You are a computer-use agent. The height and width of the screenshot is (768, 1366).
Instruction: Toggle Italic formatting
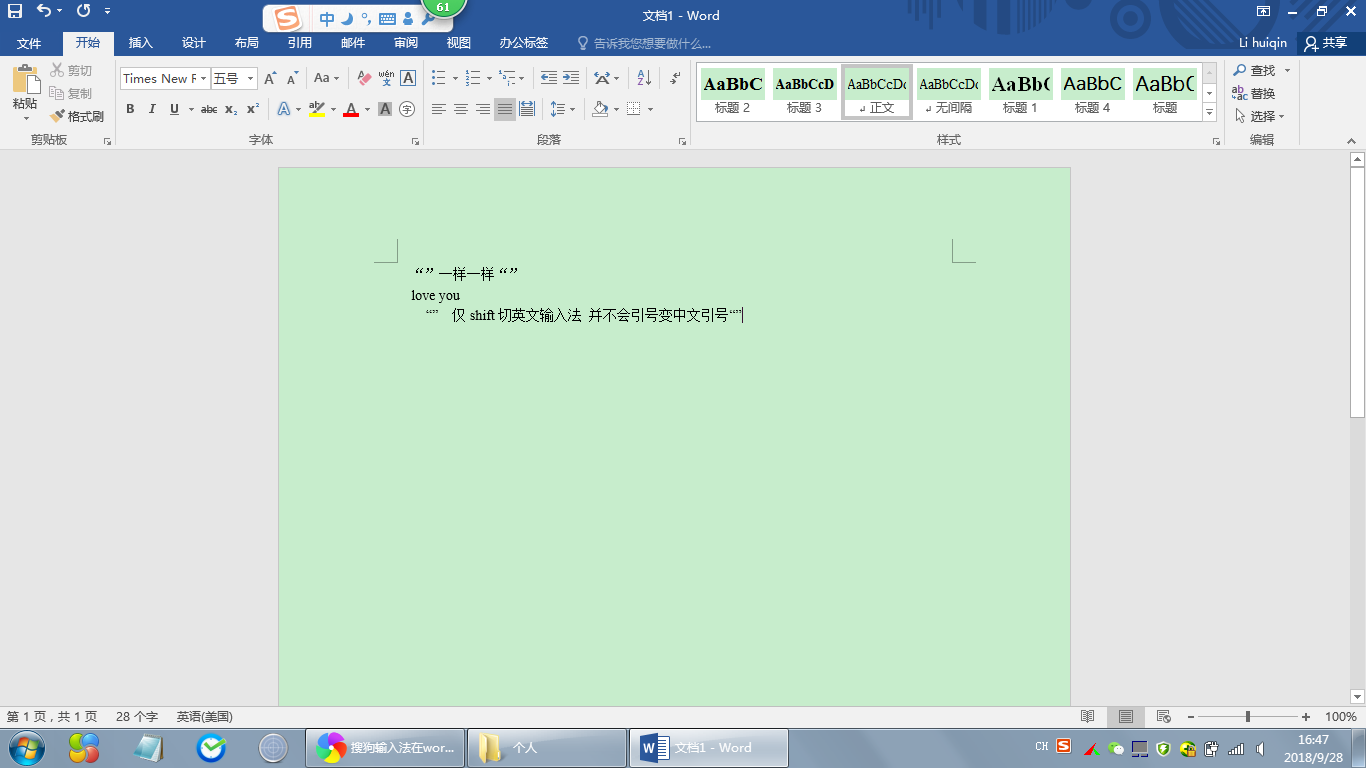click(x=152, y=109)
